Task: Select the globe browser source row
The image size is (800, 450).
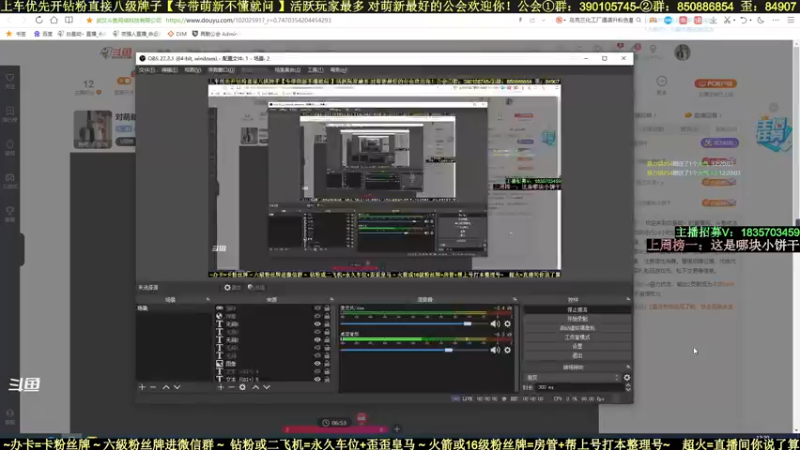Action: click(x=273, y=316)
